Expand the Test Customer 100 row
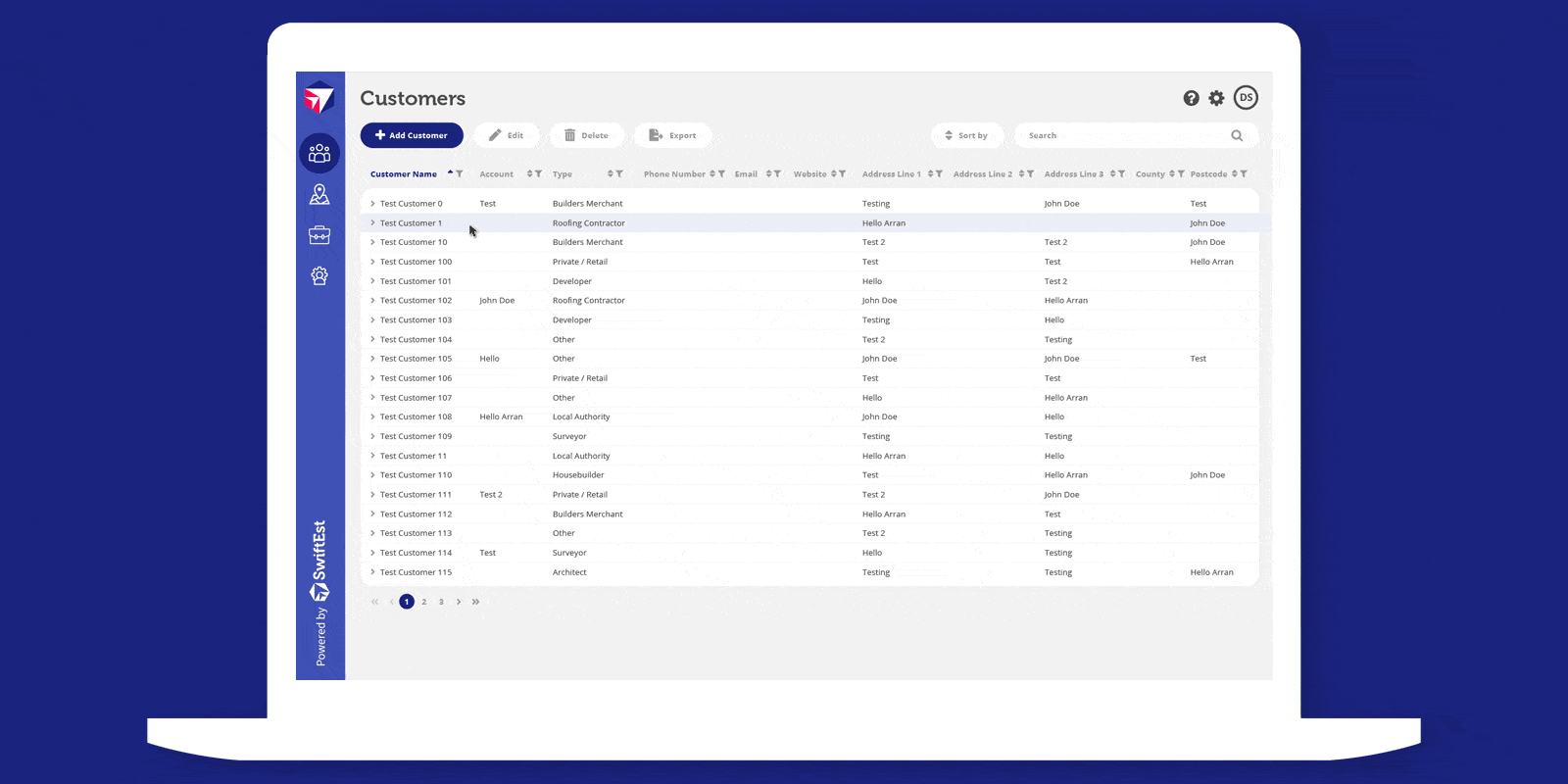The height and width of the screenshot is (784, 1568). click(x=372, y=262)
